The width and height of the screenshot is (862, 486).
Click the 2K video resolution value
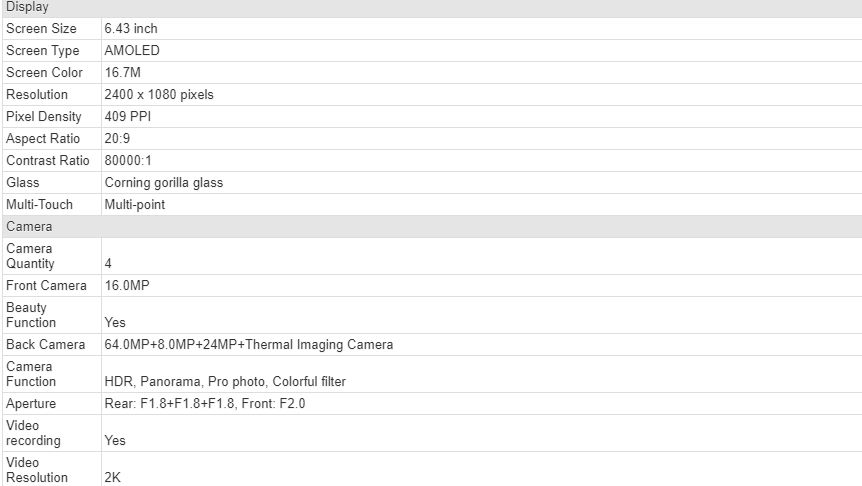pyautogui.click(x=113, y=477)
